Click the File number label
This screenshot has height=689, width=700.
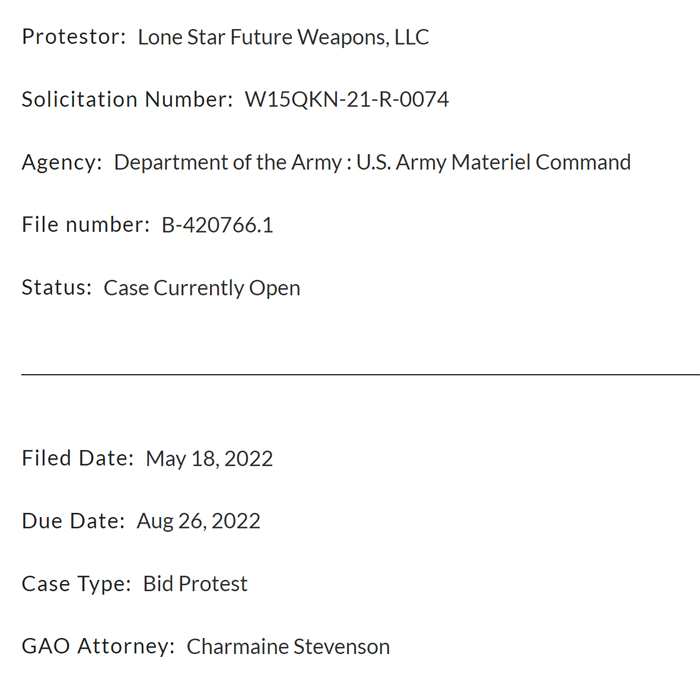86,225
